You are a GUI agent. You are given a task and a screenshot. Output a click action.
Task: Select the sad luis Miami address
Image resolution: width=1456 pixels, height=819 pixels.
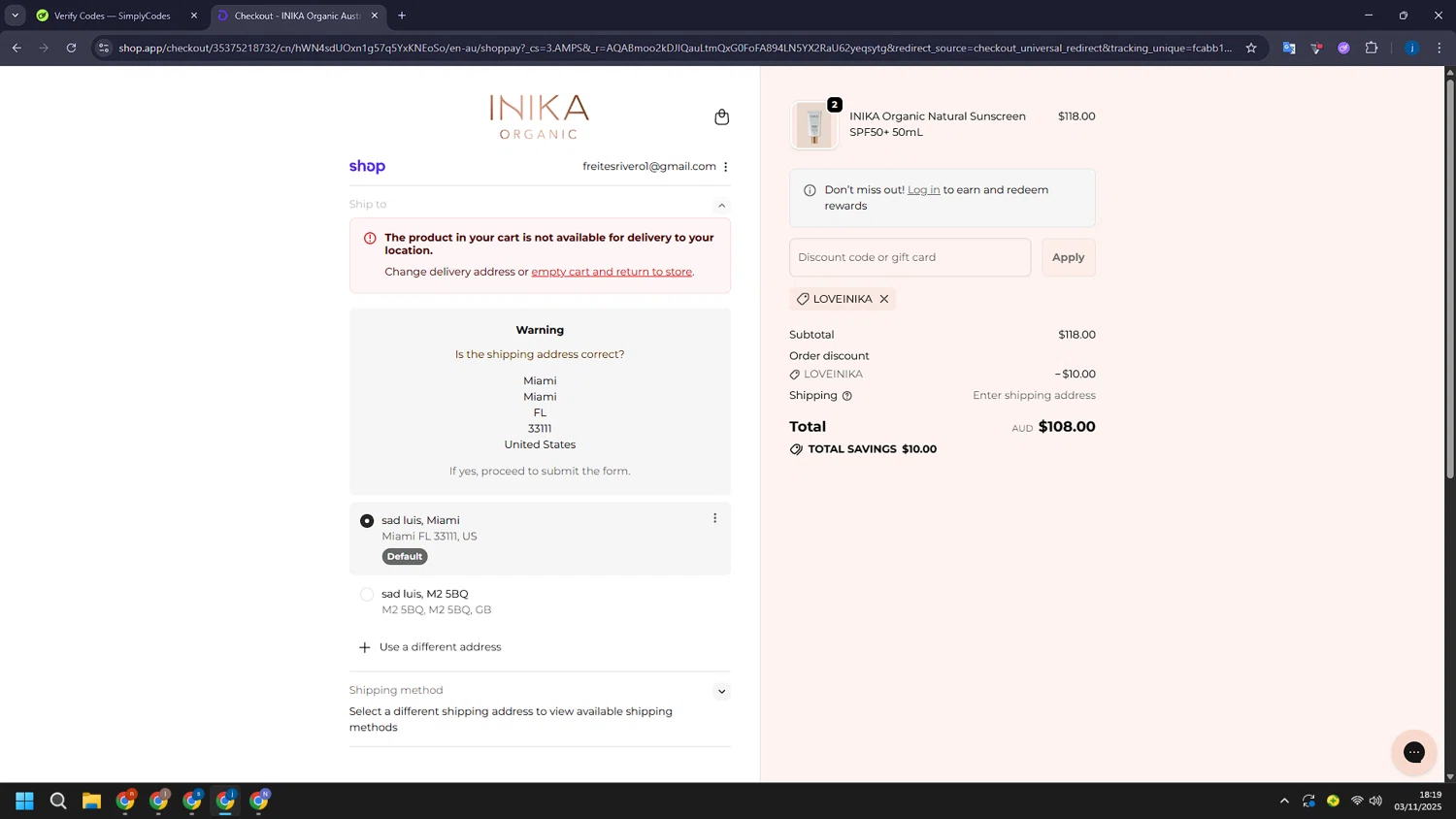coord(367,521)
